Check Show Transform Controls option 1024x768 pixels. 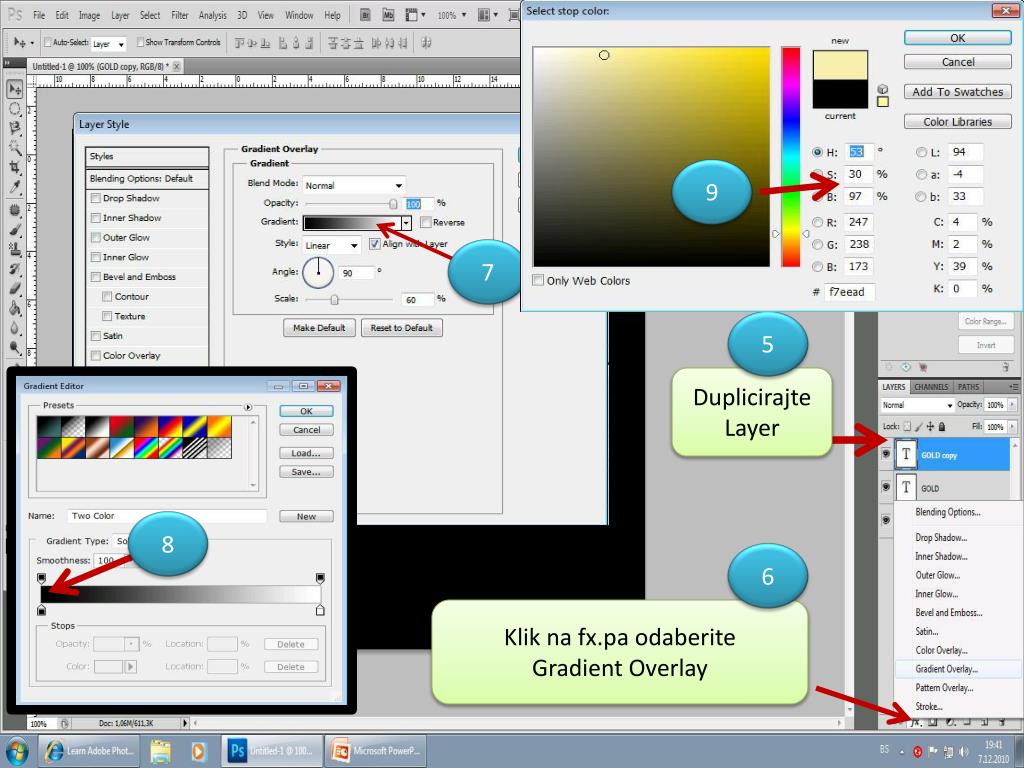(x=140, y=42)
